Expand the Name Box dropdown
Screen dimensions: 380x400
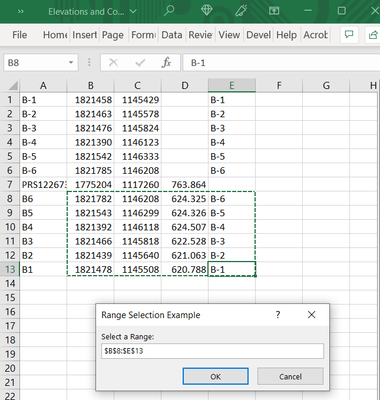pyautogui.click(x=71, y=62)
